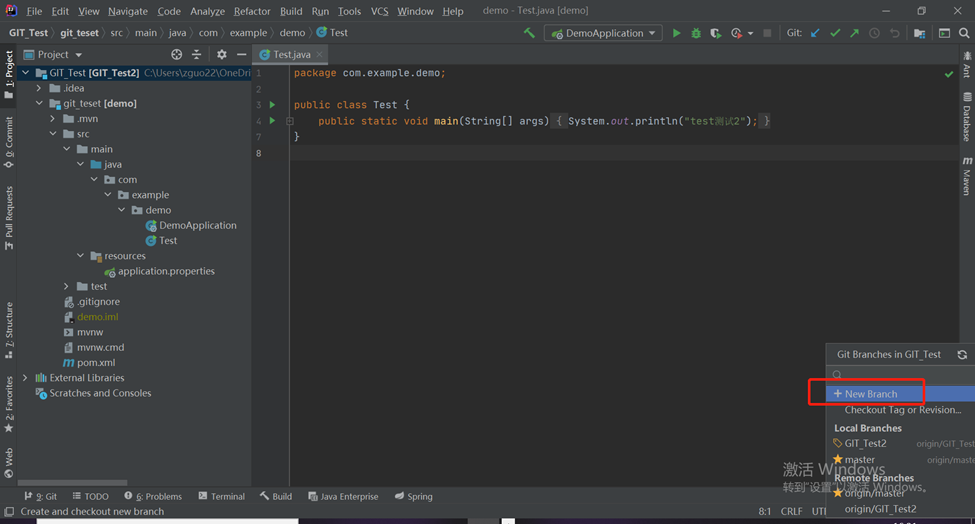Refresh the Git Branches popup
Viewport: 975px width, 524px height.
tap(962, 355)
